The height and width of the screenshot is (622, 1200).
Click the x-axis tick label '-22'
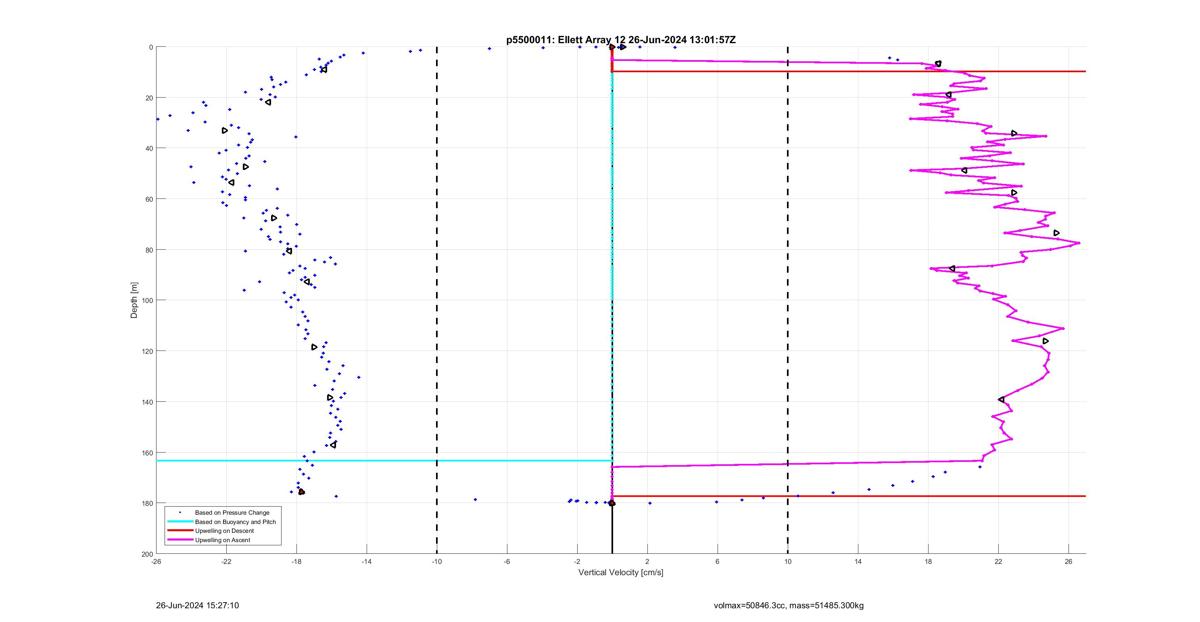(x=226, y=562)
